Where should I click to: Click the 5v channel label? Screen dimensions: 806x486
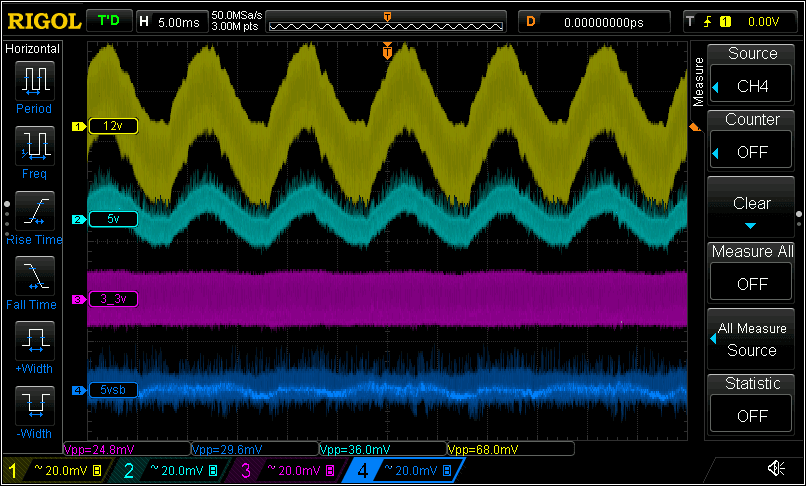point(113,220)
